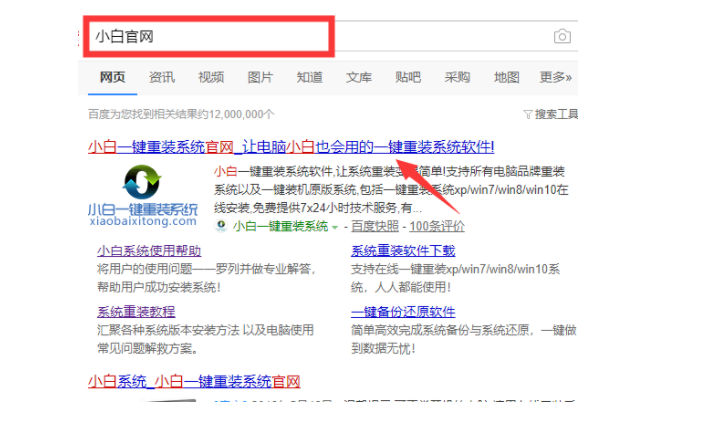Viewport: 708px width, 422px height.
Task: Open the 系统重装教程 link
Action: [136, 312]
